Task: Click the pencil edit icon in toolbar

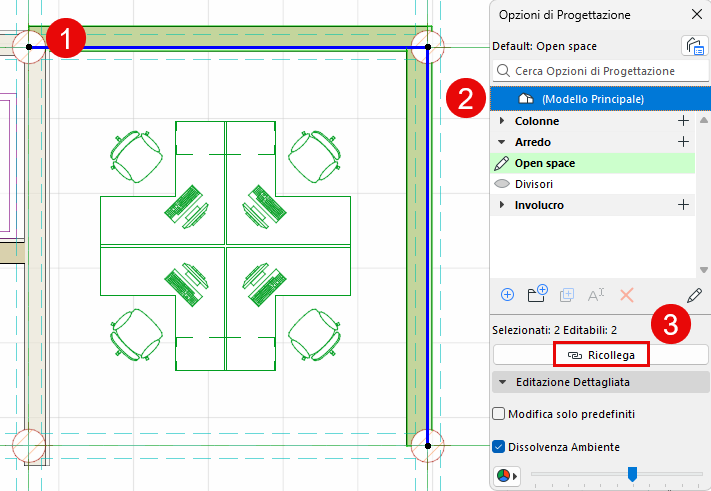Action: click(x=694, y=295)
